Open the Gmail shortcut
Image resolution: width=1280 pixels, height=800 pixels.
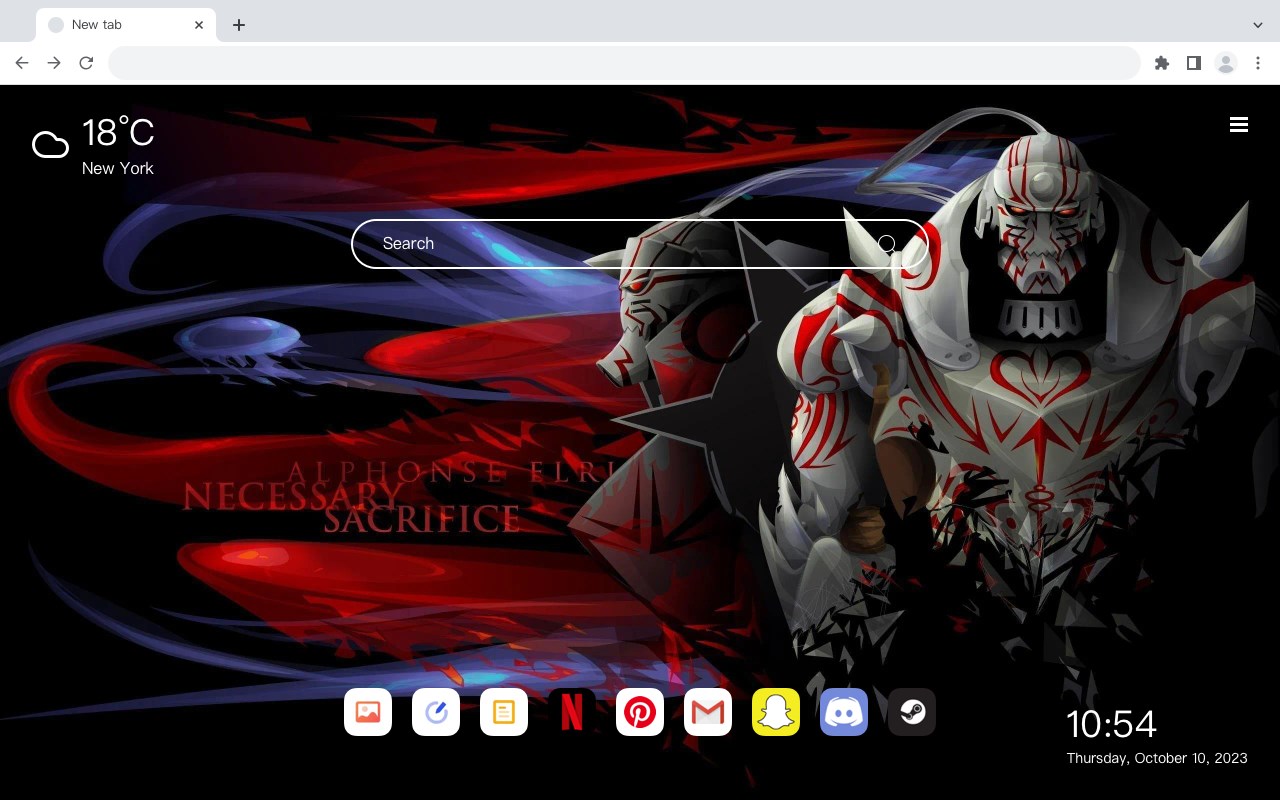point(708,712)
